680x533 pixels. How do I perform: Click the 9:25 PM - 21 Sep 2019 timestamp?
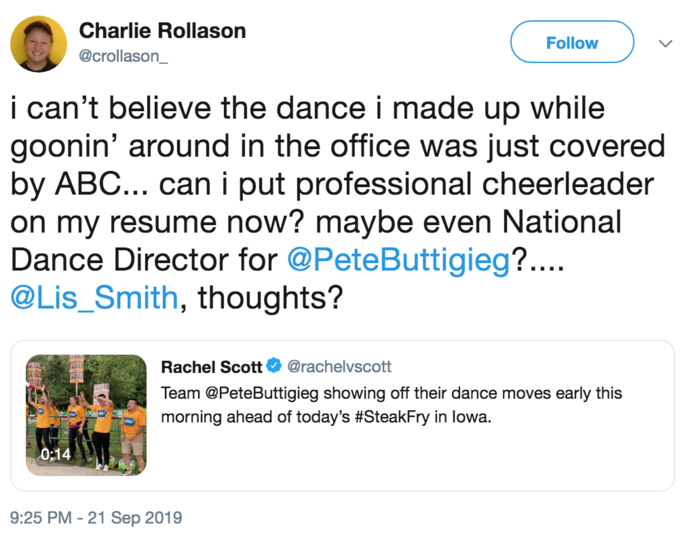tap(96, 517)
